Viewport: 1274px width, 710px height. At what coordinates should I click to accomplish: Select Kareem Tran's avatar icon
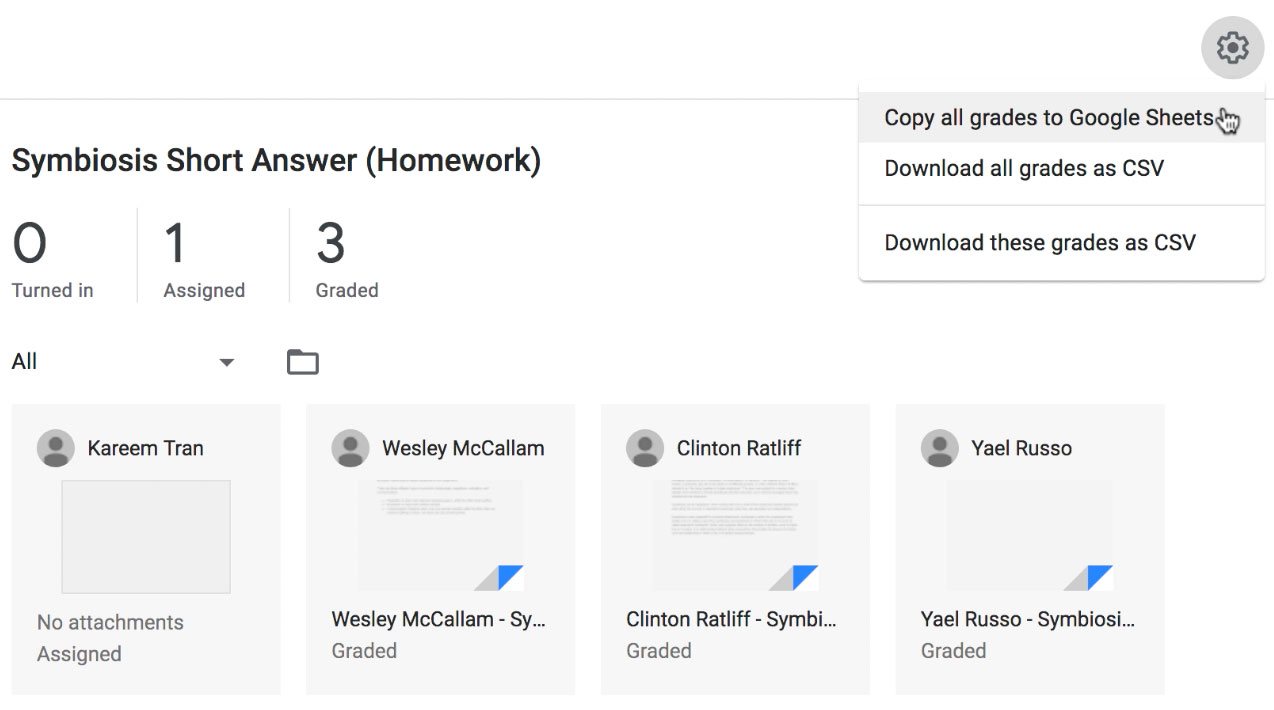[x=55, y=448]
